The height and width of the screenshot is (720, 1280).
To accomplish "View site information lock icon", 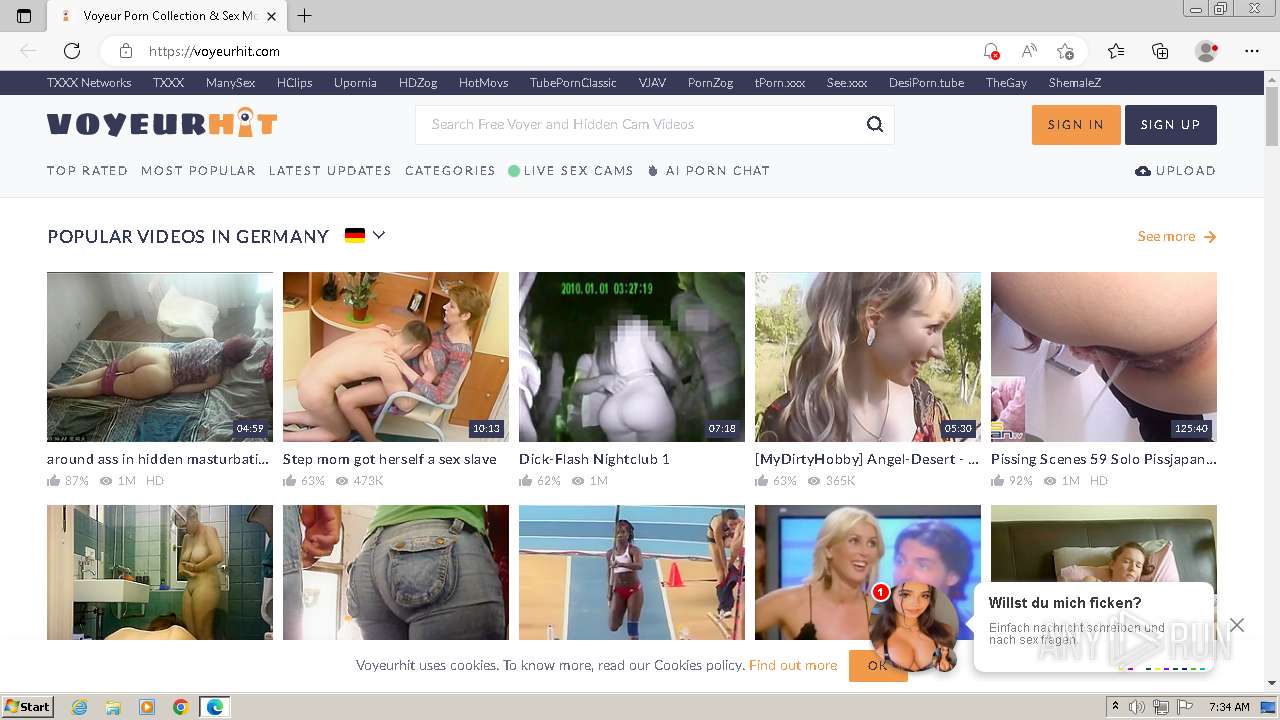I will tap(126, 51).
